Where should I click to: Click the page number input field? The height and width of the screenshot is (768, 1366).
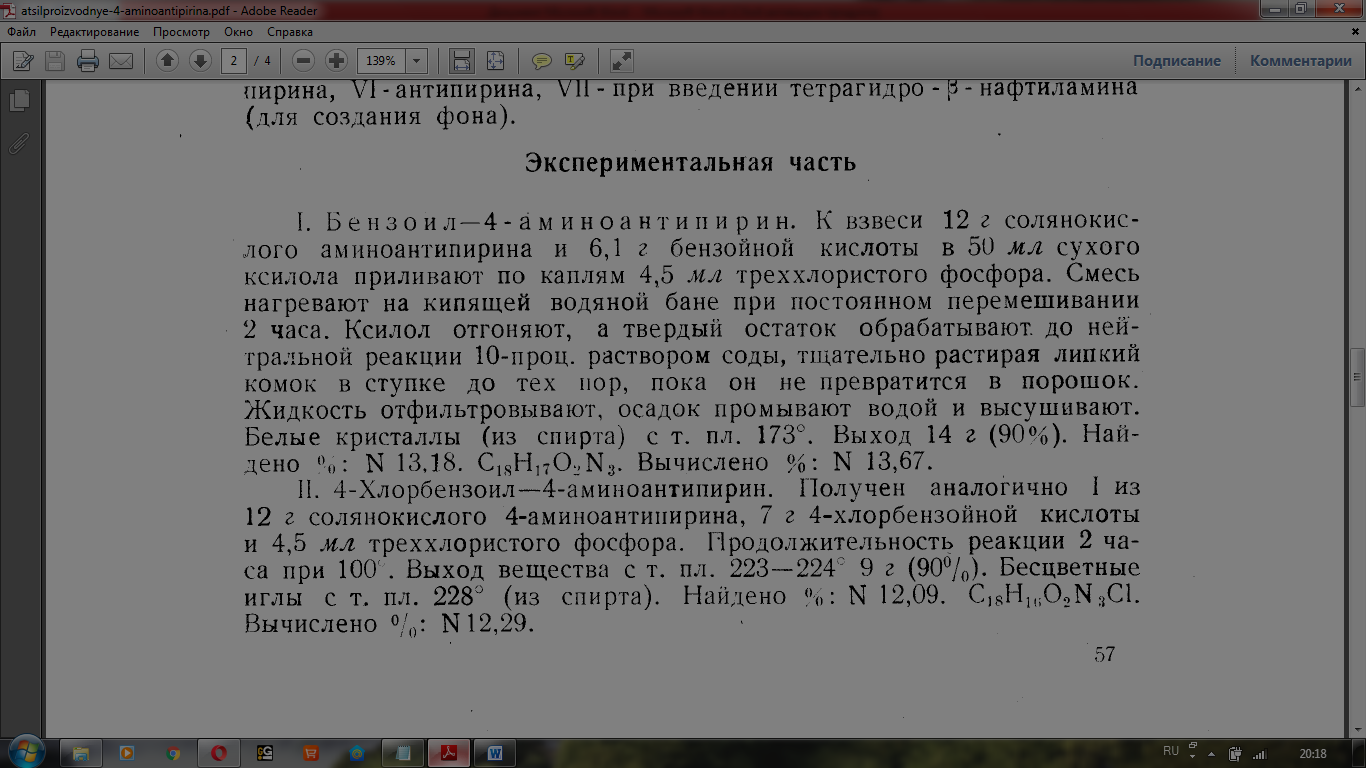click(234, 61)
